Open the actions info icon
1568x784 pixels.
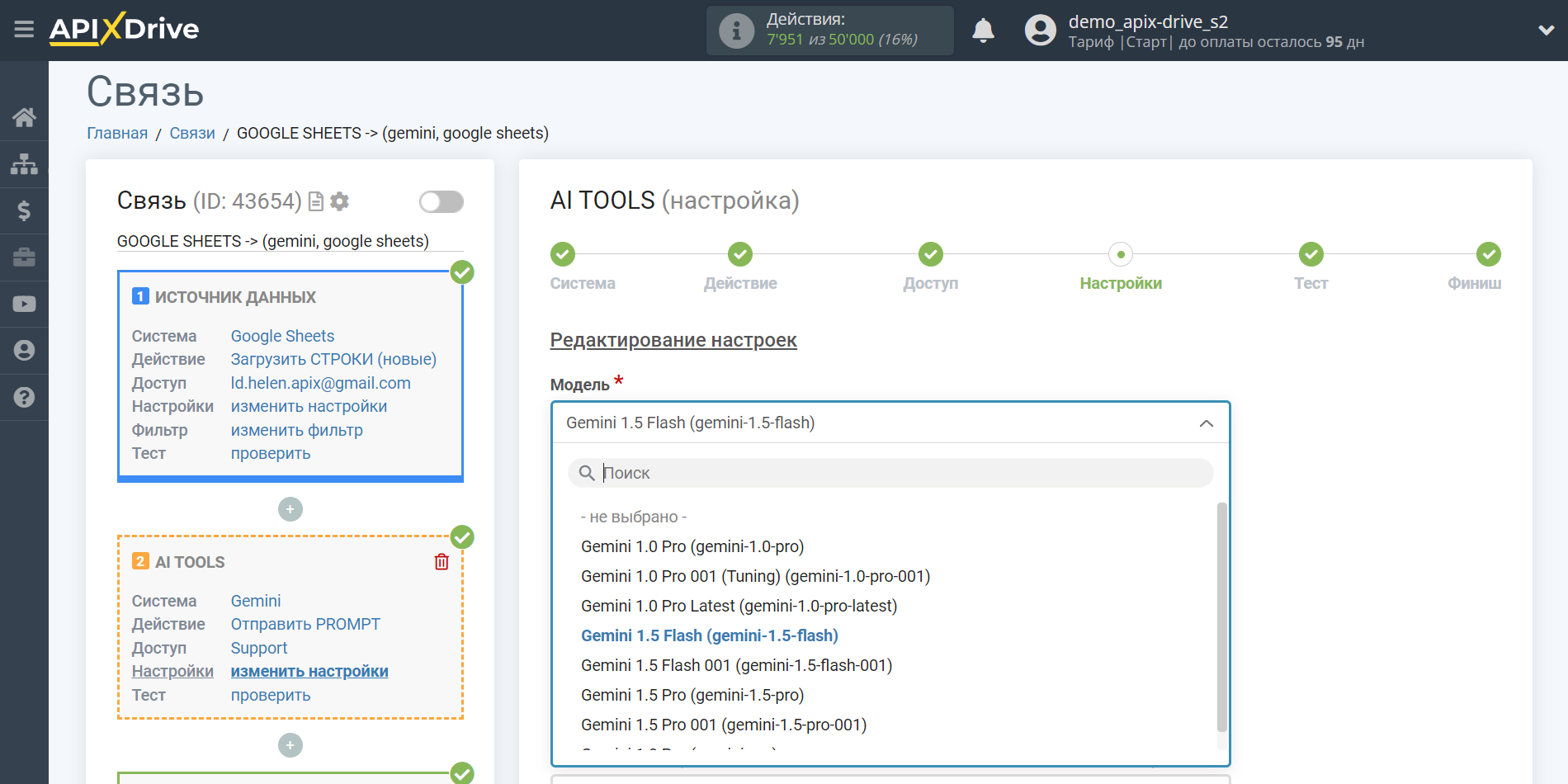coord(736,31)
